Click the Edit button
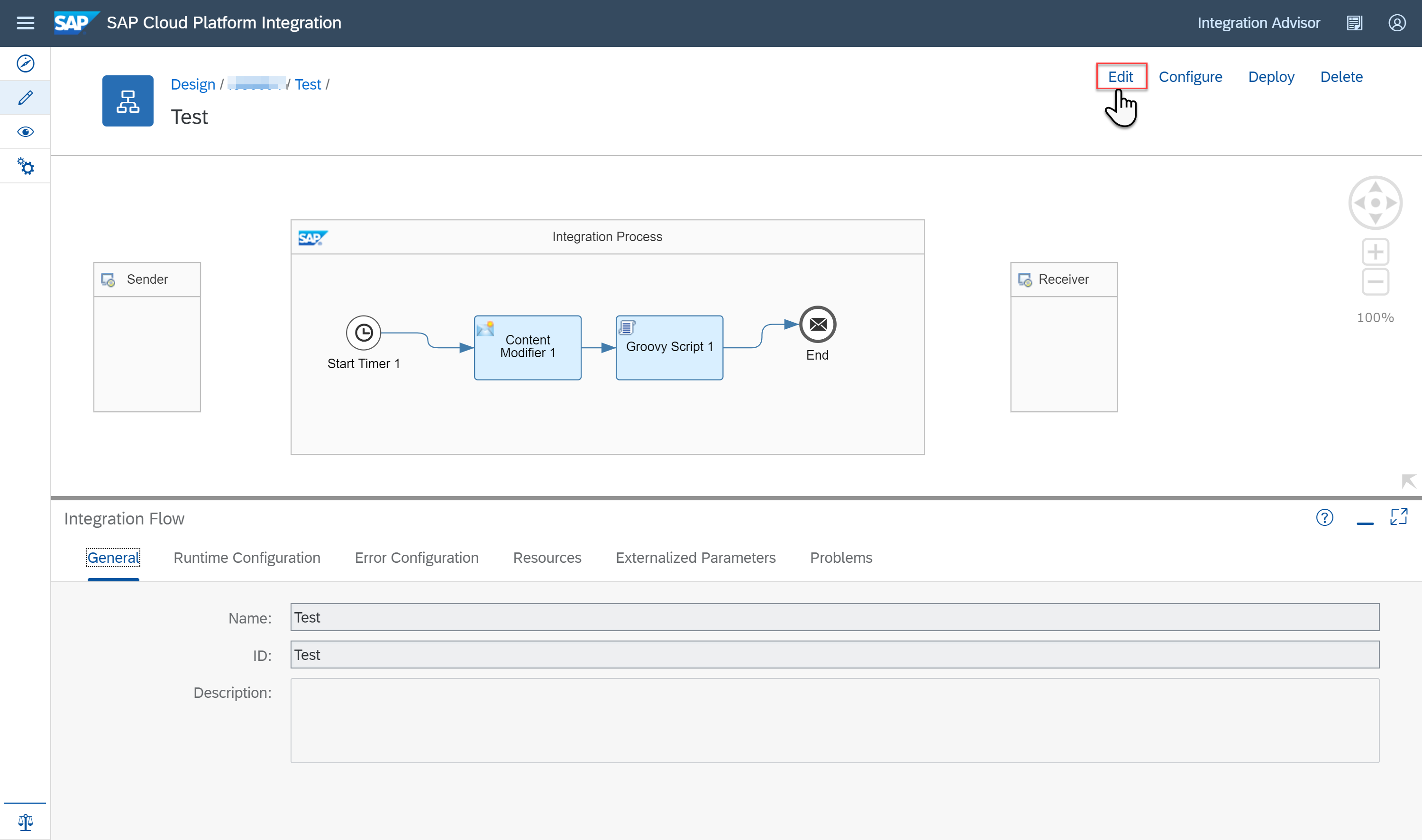The height and width of the screenshot is (840, 1422). (1120, 76)
